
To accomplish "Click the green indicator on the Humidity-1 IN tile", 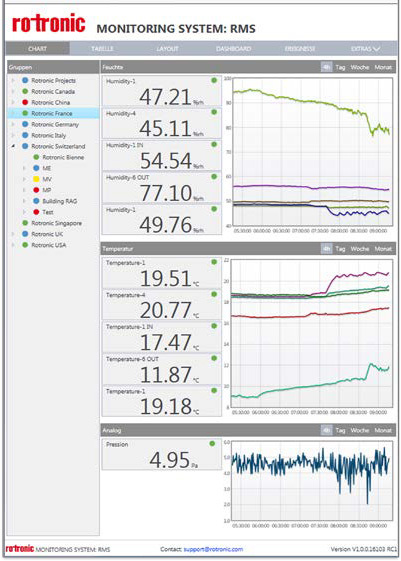I will click(214, 145).
